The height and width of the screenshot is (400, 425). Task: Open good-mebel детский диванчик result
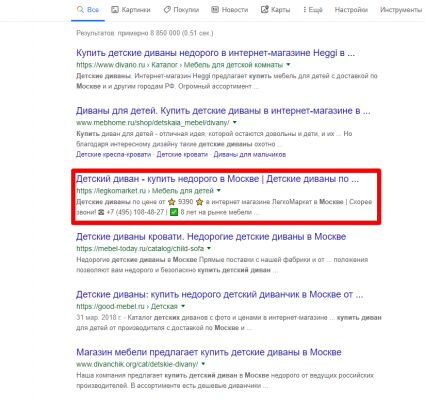[219, 295]
